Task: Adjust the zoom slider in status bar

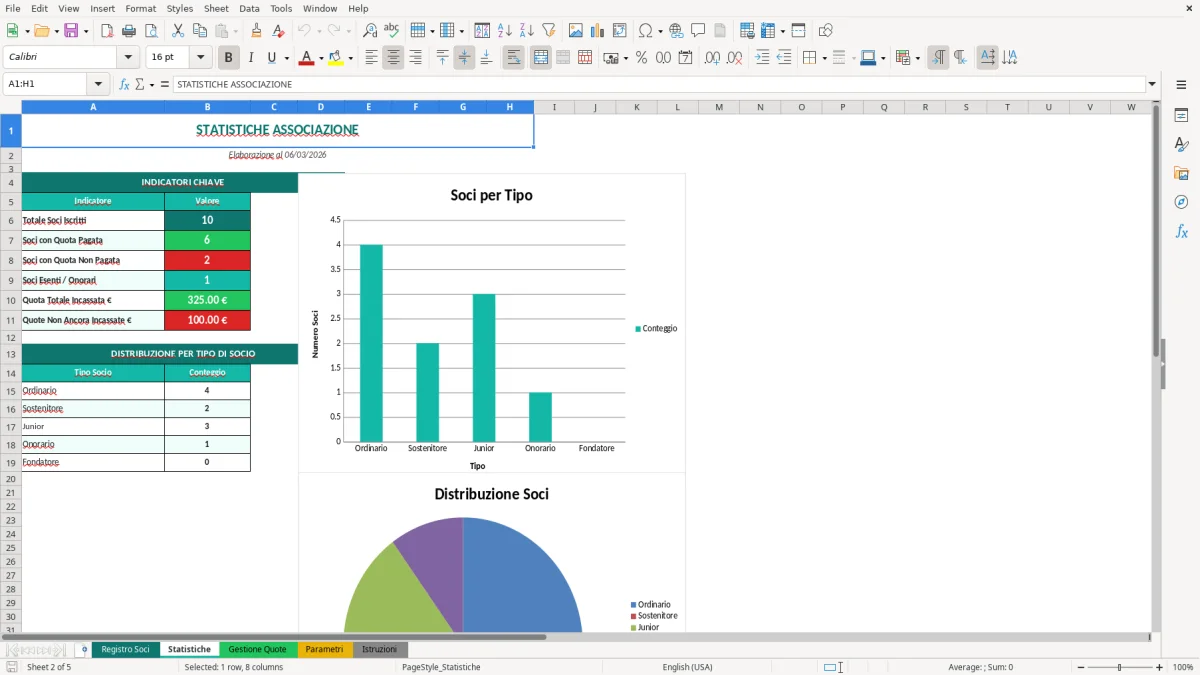Action: [x=1120, y=667]
